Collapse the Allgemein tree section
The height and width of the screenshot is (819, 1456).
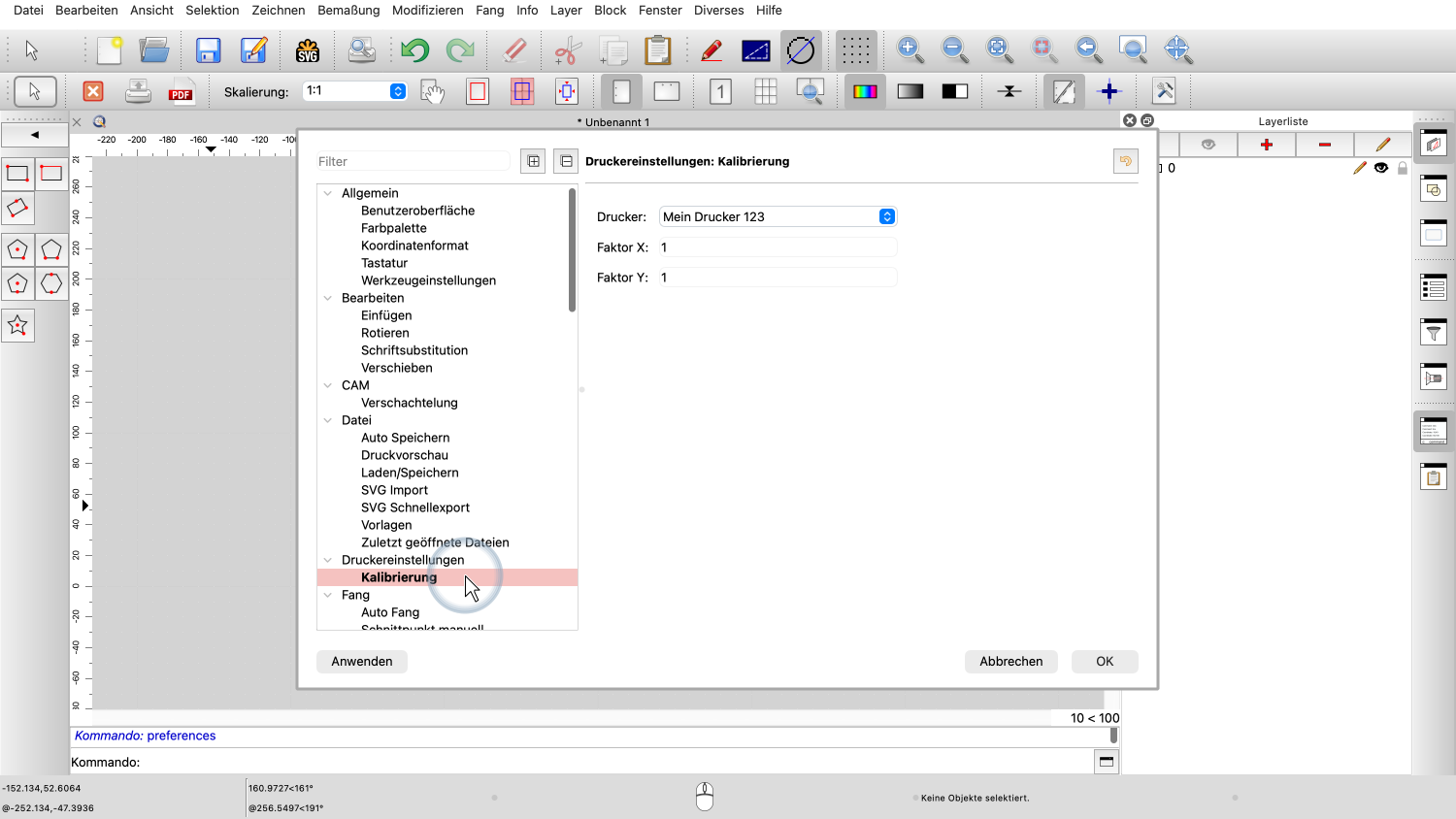(328, 193)
